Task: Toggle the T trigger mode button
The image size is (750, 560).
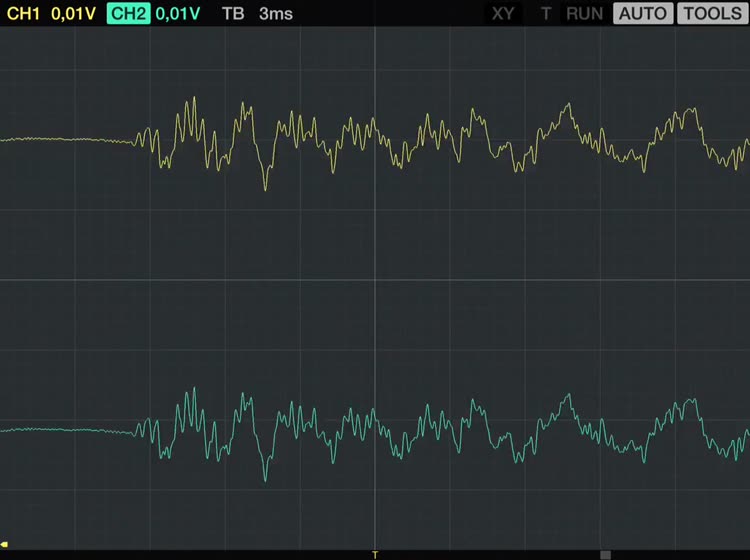Action: (546, 13)
